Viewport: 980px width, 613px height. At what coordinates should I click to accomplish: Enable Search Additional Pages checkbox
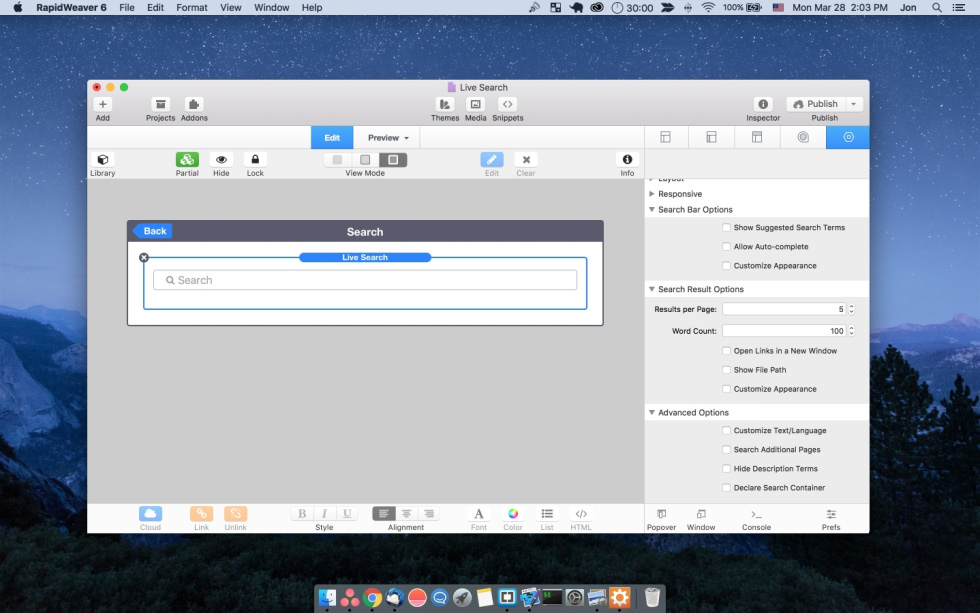[x=726, y=449]
